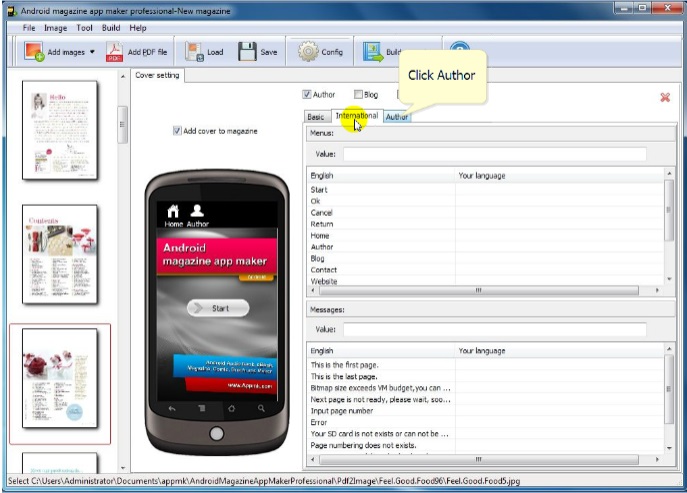Open the Help menu

[x=138, y=28]
